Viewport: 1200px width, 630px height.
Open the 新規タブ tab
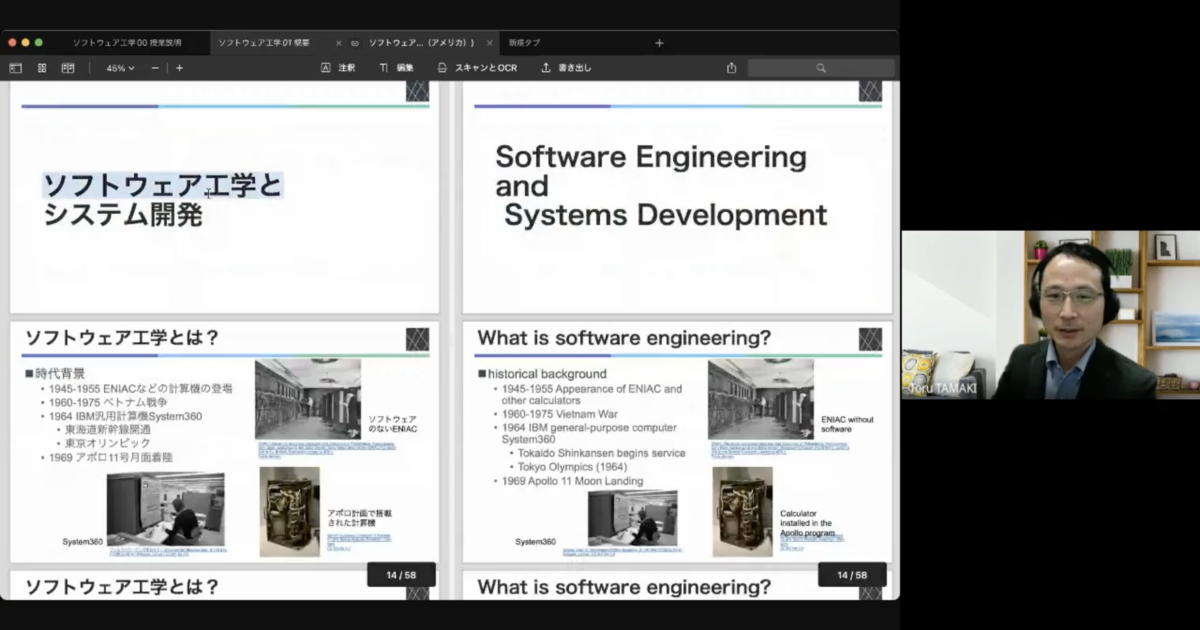point(524,43)
